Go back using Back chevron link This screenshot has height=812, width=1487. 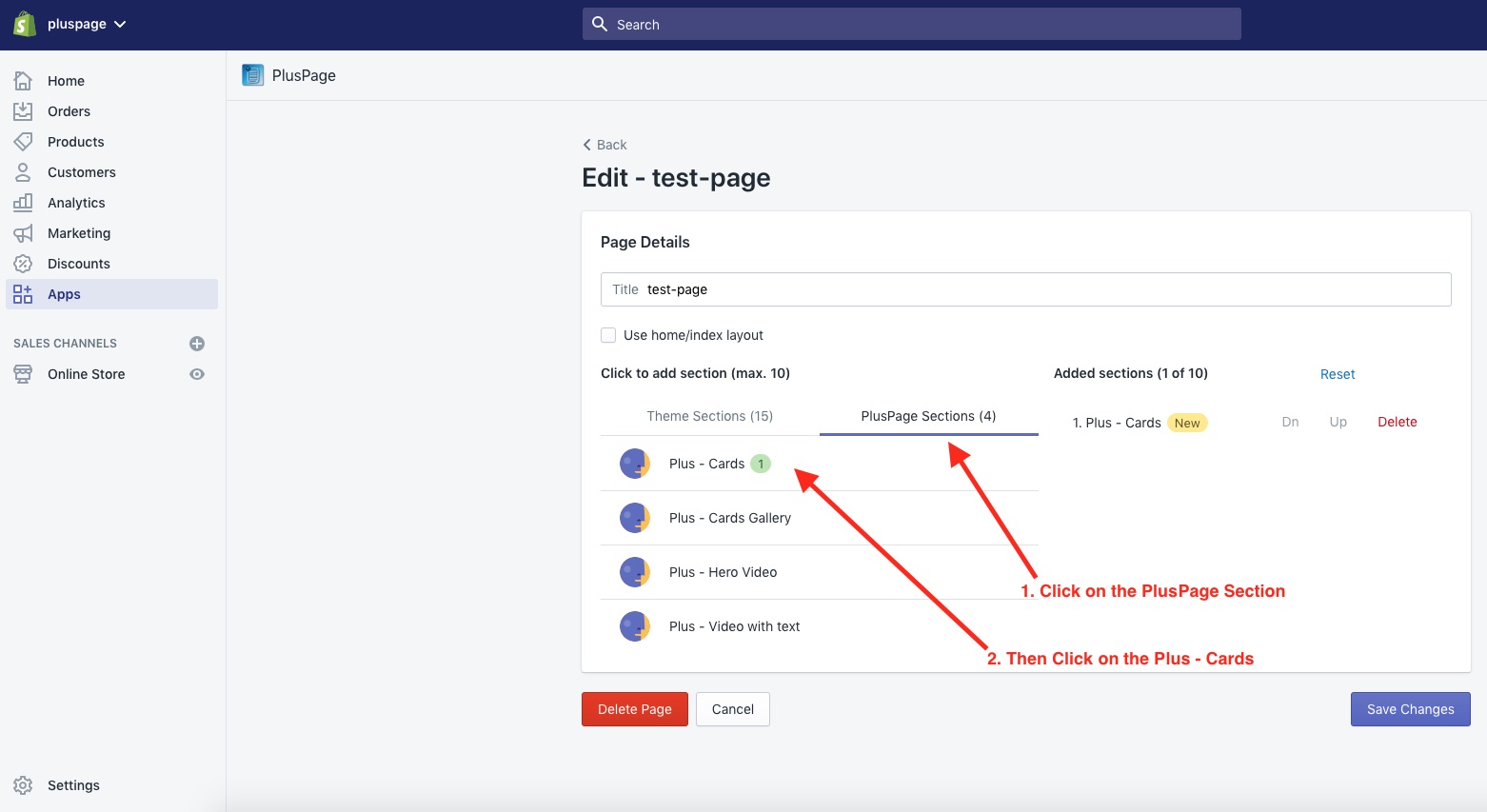click(x=605, y=145)
